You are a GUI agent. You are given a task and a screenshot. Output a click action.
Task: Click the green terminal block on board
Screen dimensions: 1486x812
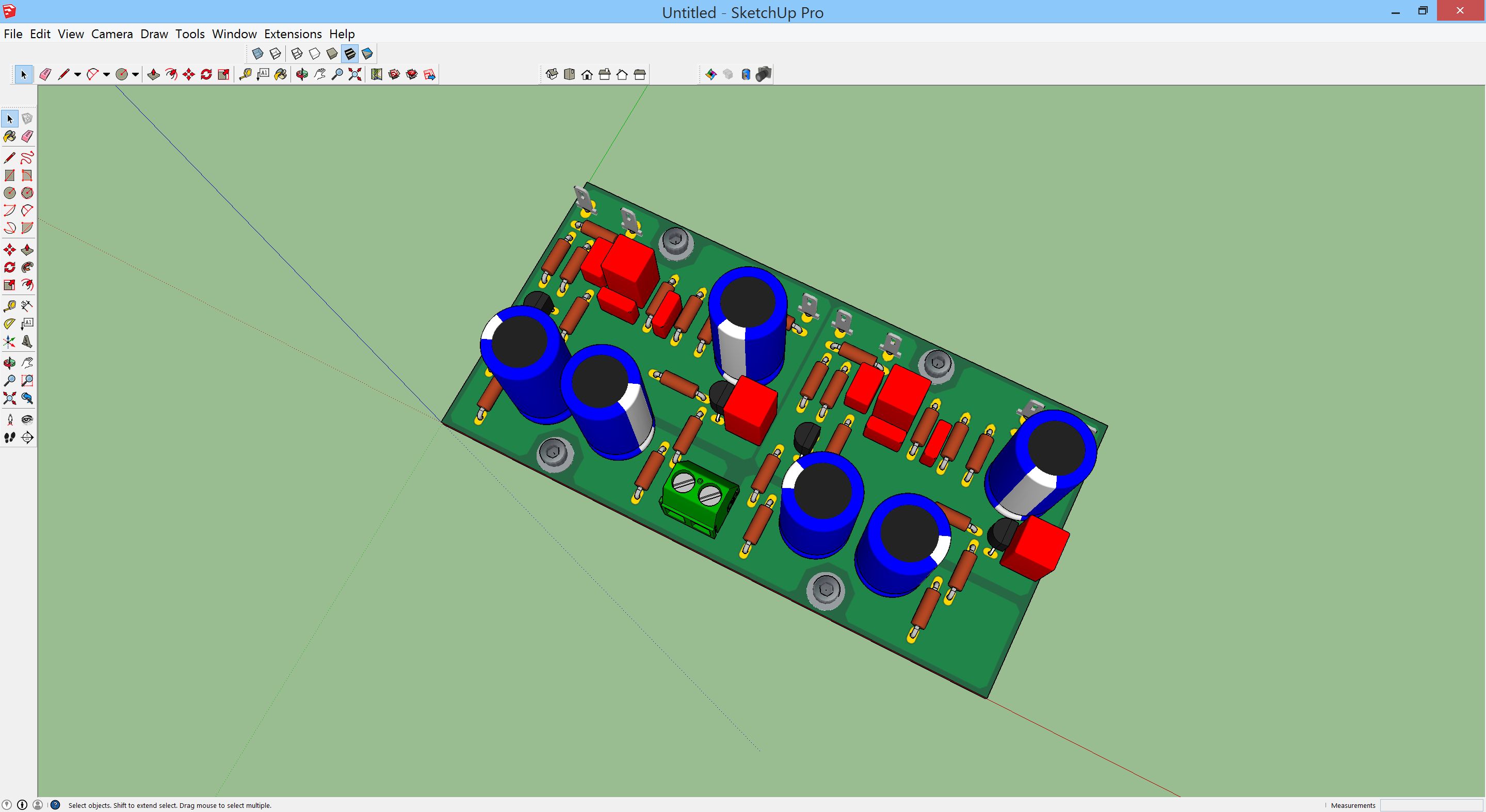pos(699,498)
